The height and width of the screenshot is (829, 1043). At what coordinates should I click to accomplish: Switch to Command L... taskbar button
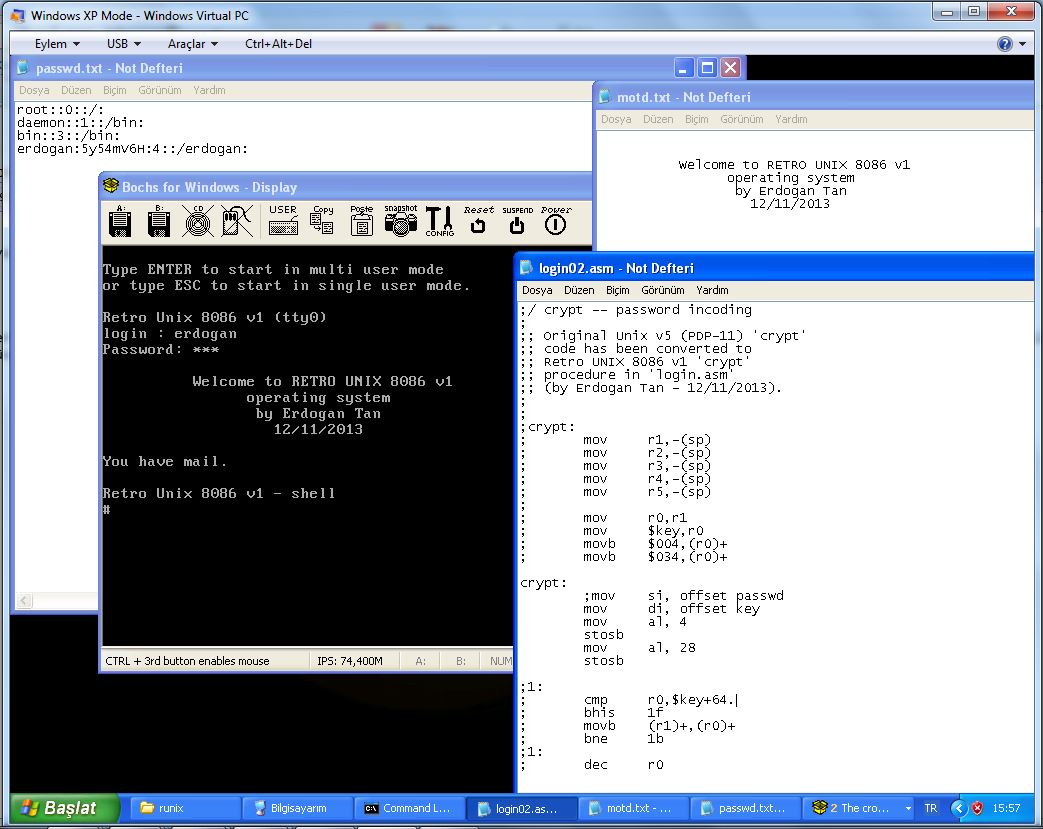(408, 808)
